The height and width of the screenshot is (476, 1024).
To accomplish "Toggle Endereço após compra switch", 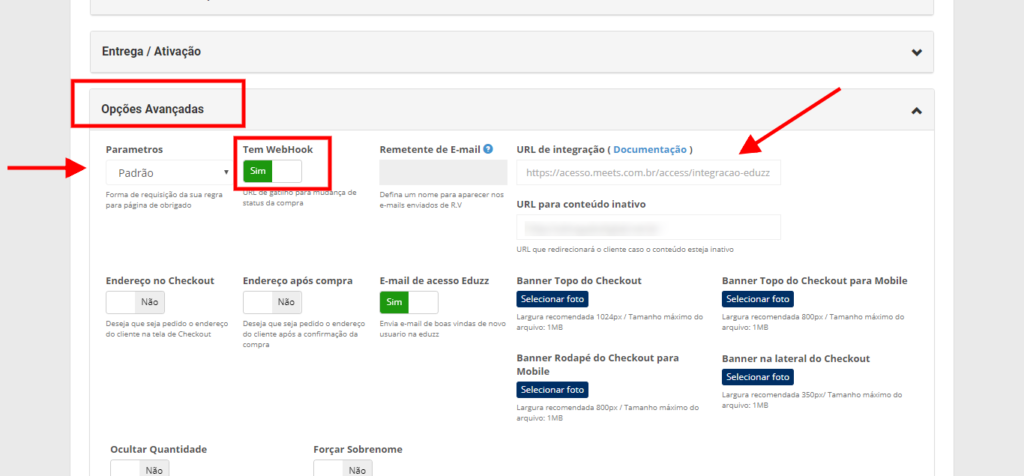I will point(272,302).
